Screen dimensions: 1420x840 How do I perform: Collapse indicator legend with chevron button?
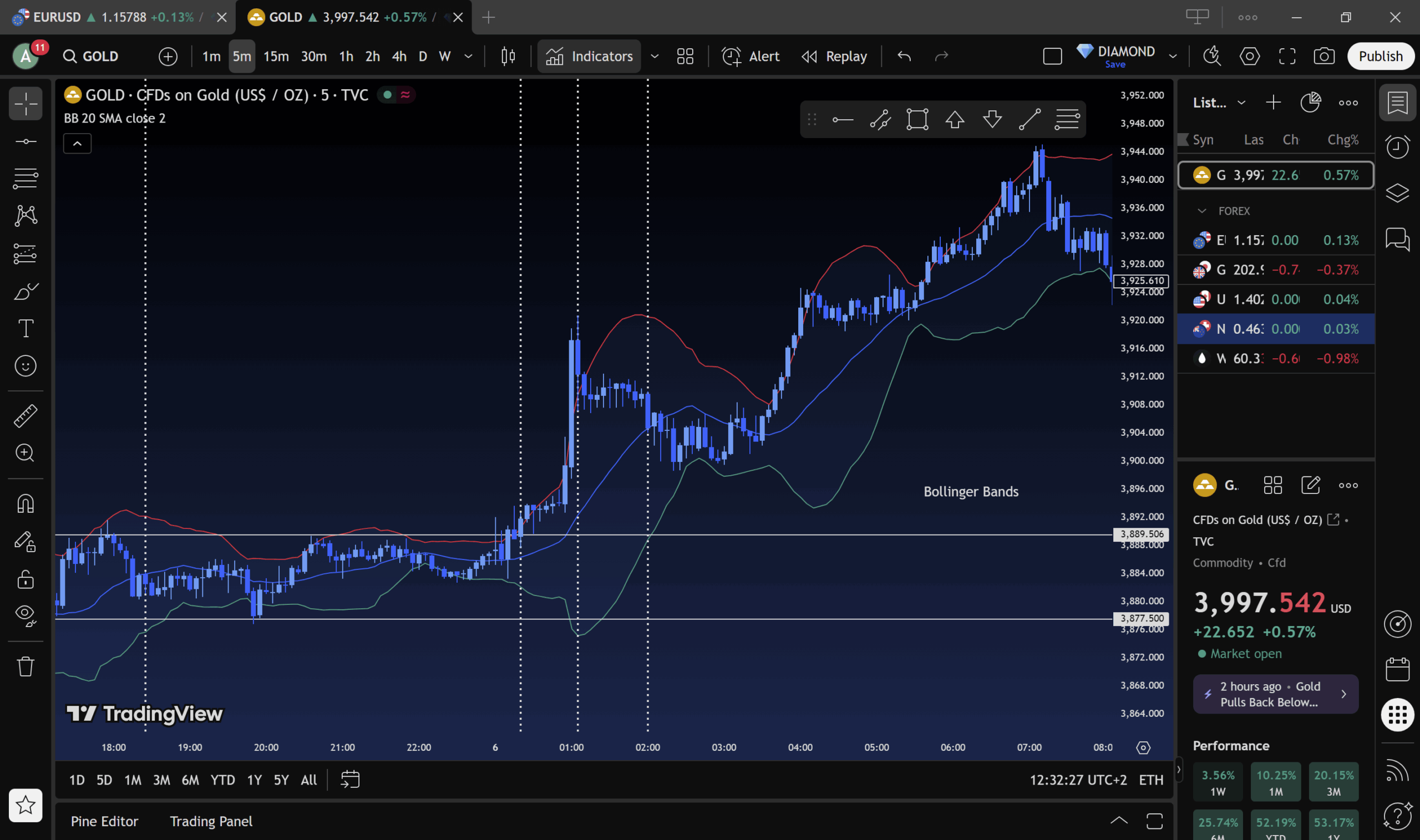click(x=77, y=144)
